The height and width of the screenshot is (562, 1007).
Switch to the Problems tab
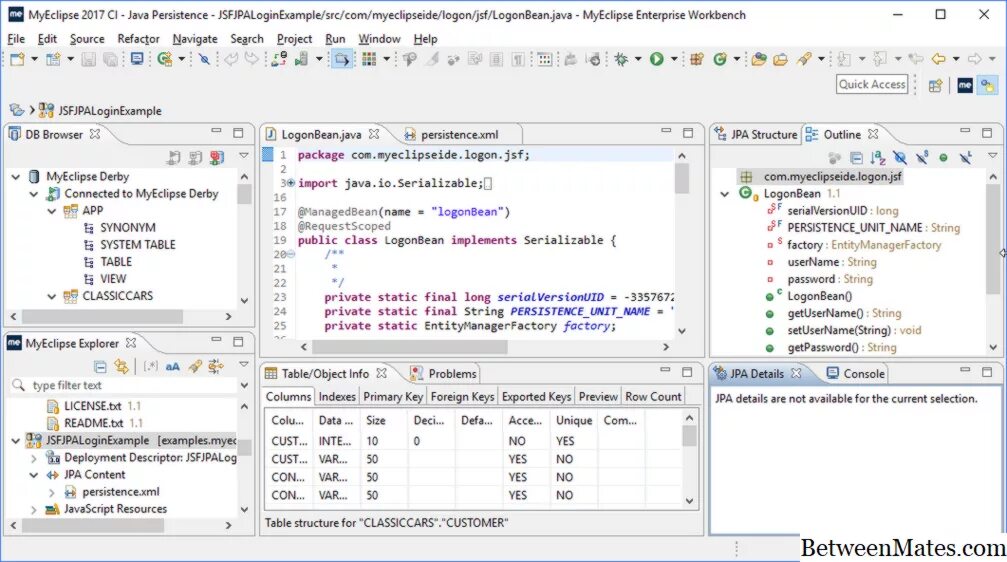[444, 374]
